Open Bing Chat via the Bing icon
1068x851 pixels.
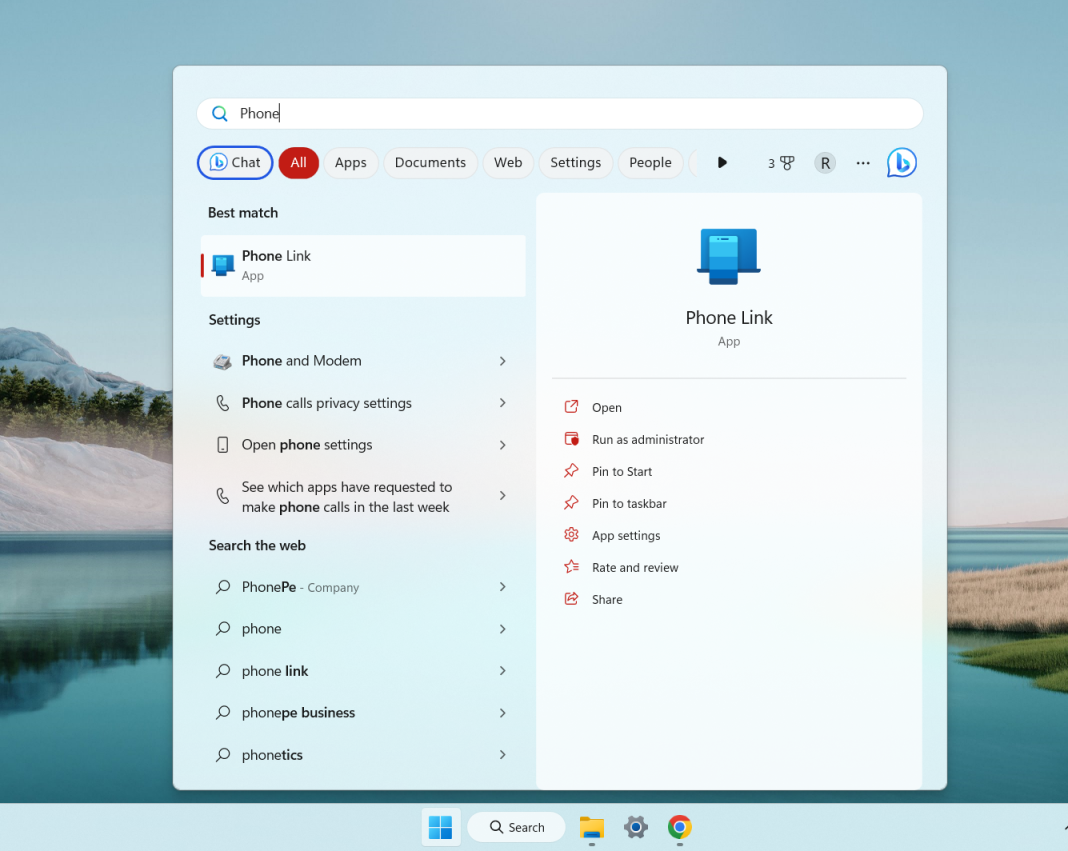coord(901,162)
